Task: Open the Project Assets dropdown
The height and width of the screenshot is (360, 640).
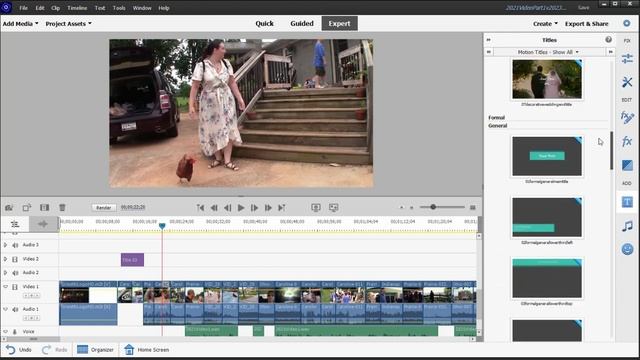Action: coord(69,24)
